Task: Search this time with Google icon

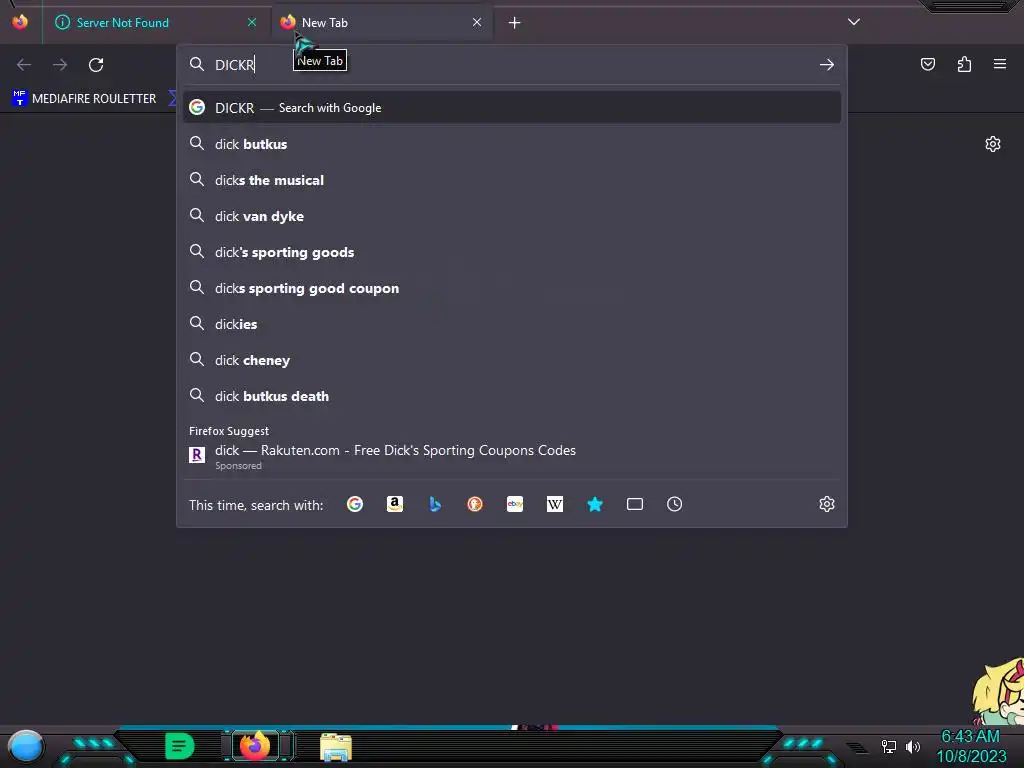Action: point(355,504)
